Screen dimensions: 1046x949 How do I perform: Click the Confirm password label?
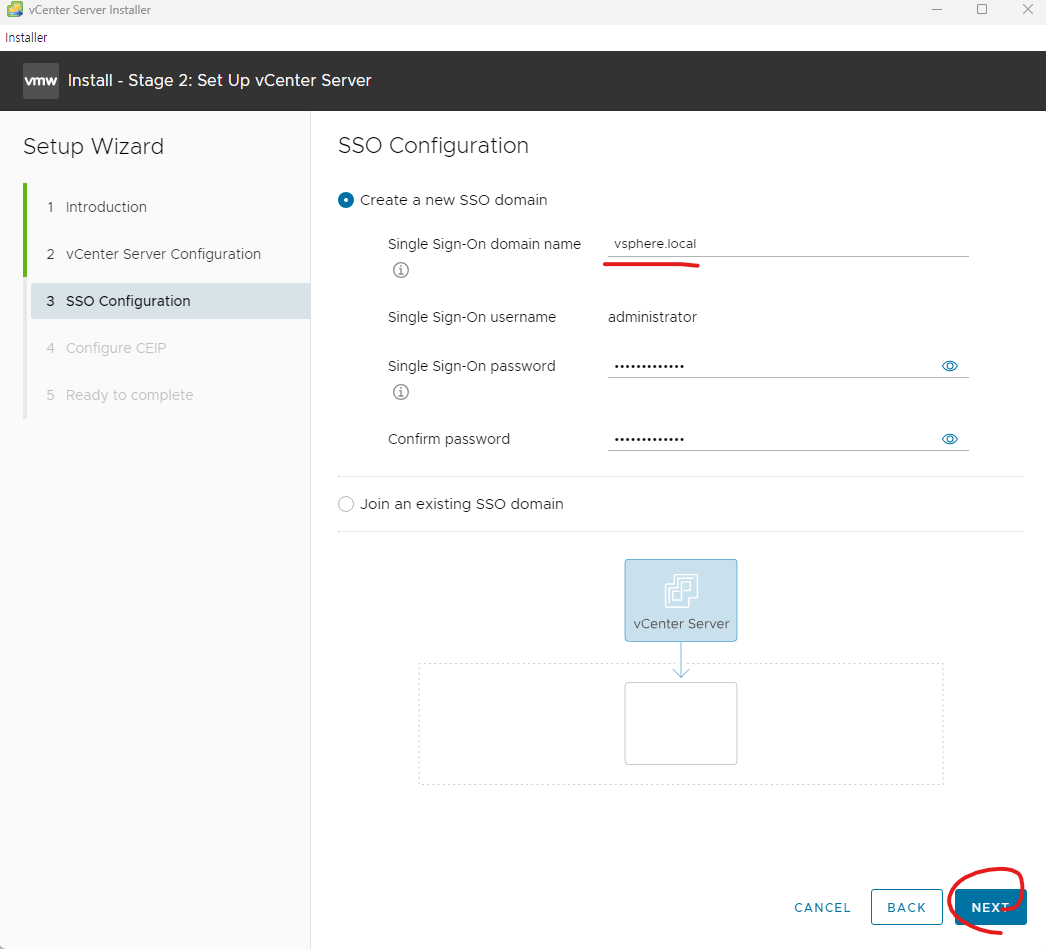(449, 439)
